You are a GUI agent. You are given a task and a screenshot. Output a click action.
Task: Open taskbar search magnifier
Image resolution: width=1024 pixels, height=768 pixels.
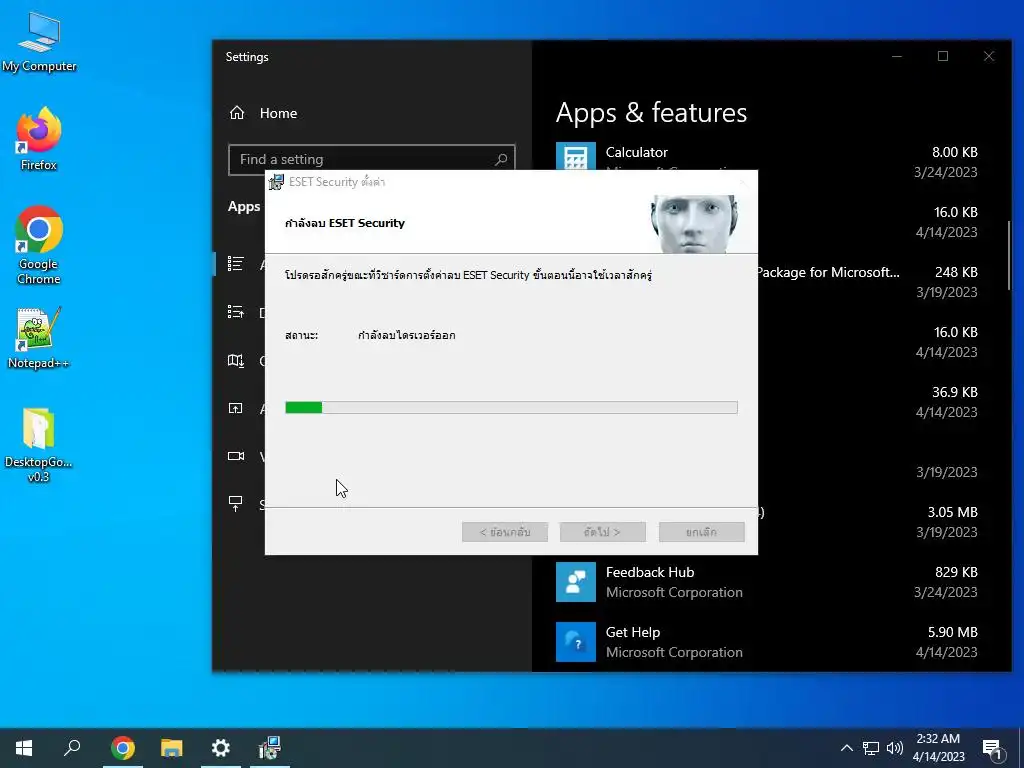pos(72,748)
